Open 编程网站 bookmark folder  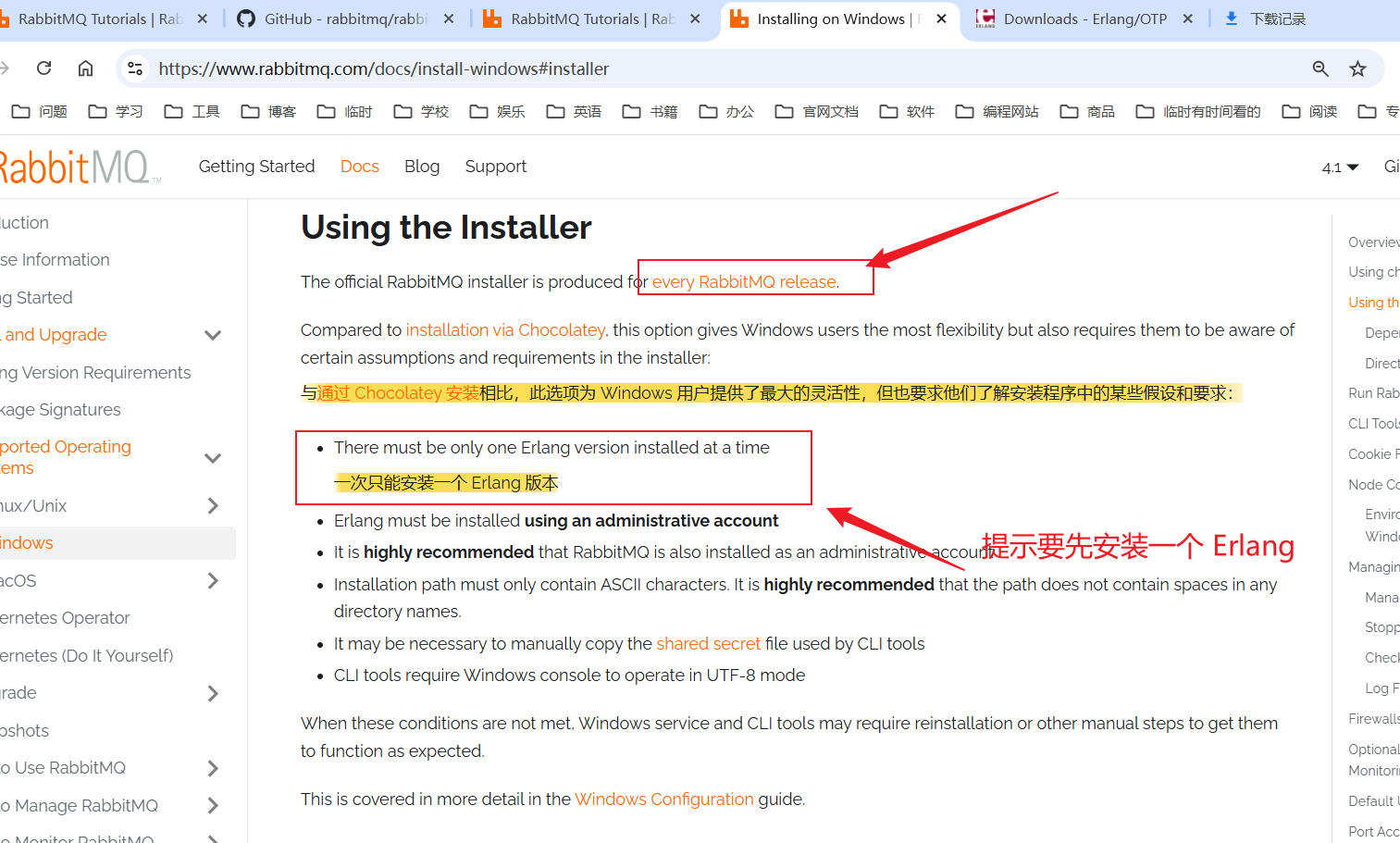click(997, 111)
